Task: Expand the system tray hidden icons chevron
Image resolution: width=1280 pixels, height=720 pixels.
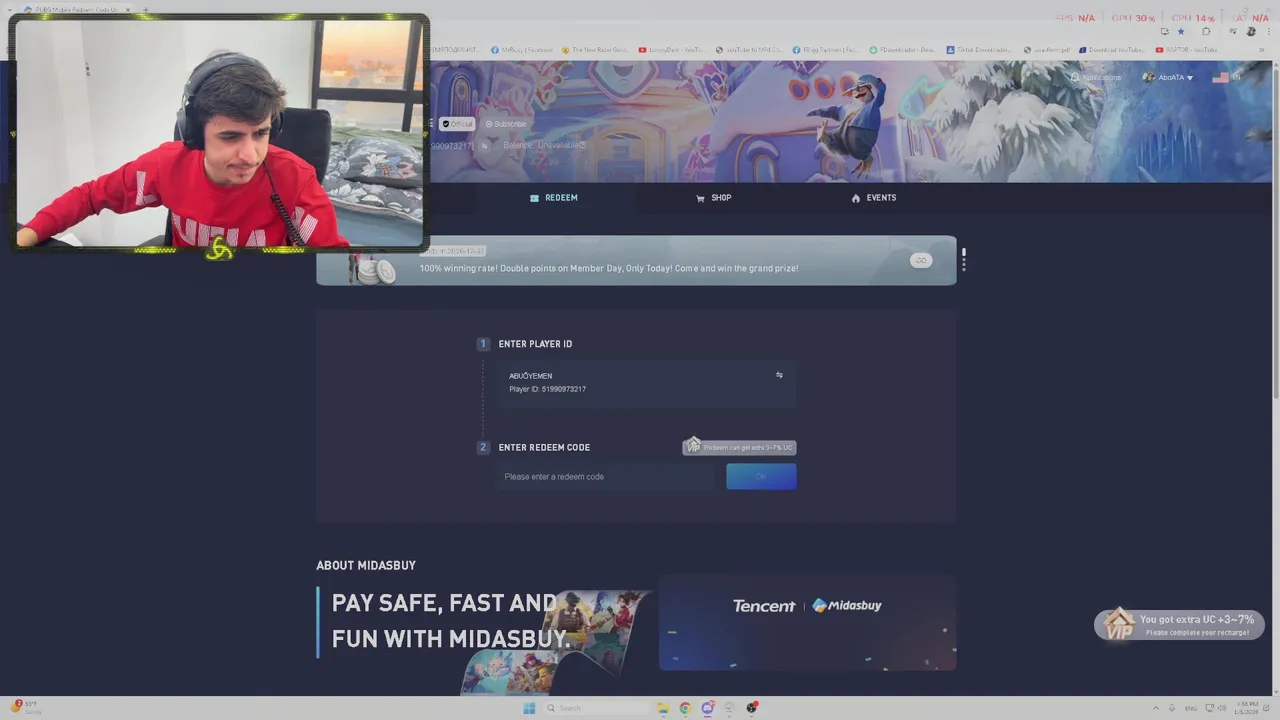Action: [1156, 708]
